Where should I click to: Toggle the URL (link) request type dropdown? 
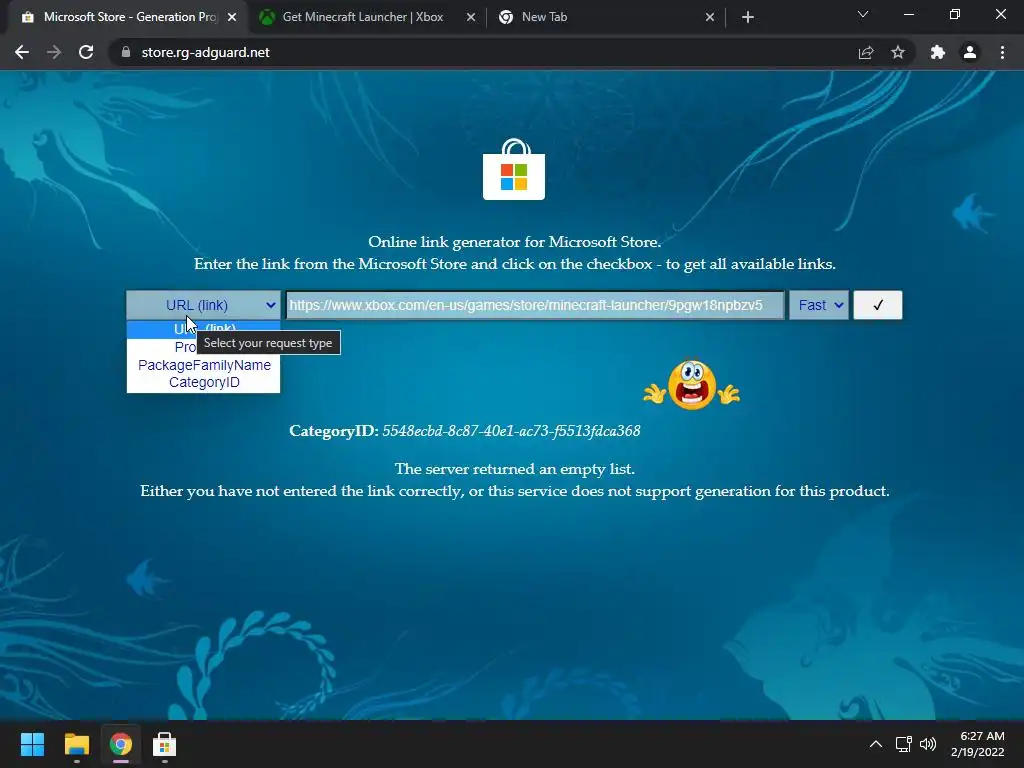(x=203, y=305)
